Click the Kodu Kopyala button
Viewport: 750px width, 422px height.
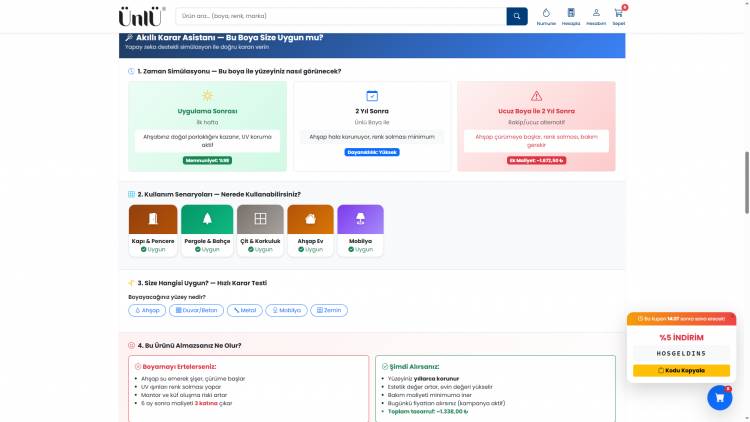point(681,370)
